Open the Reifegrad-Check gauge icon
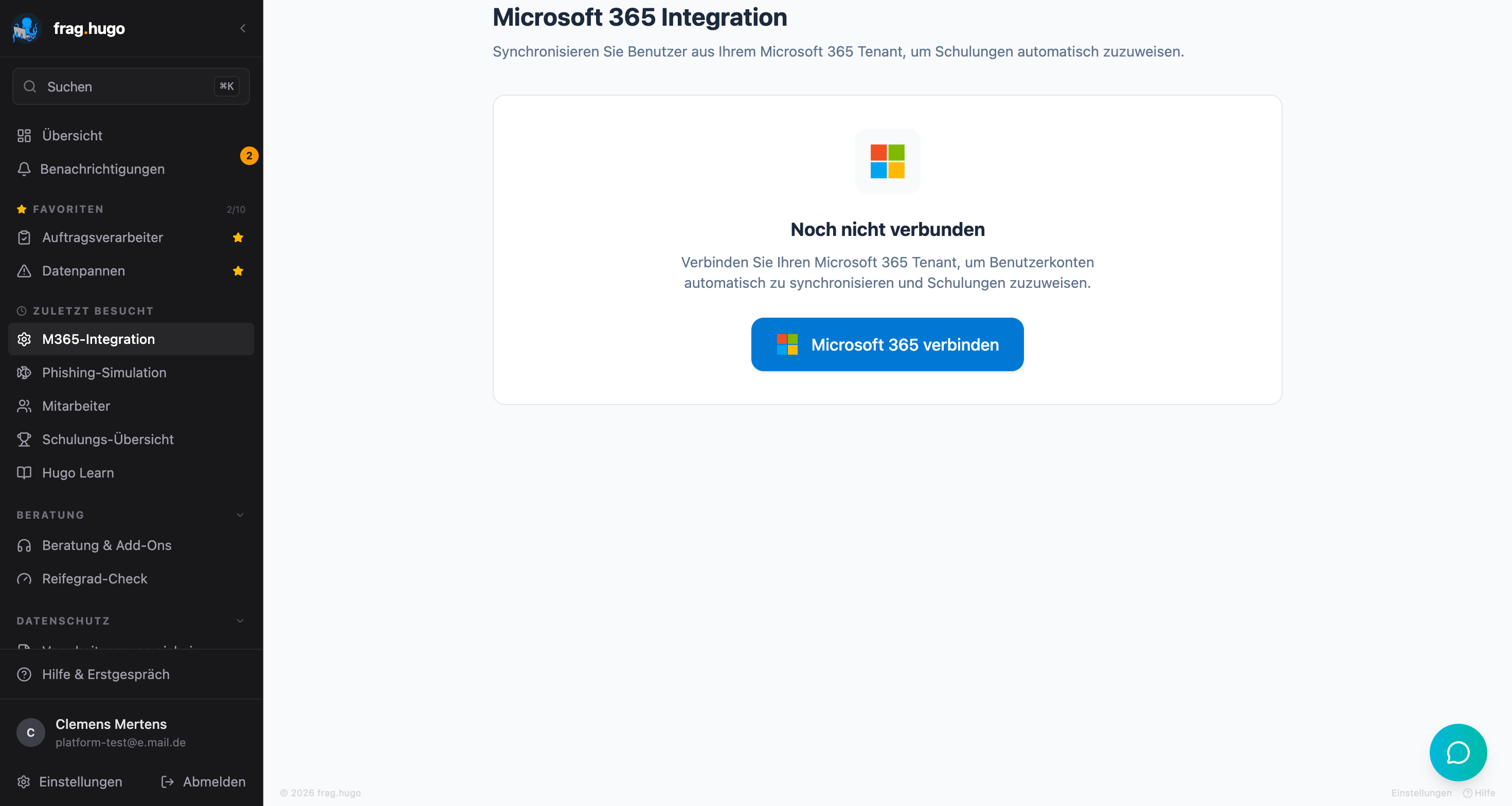The image size is (1512, 806). point(24,579)
